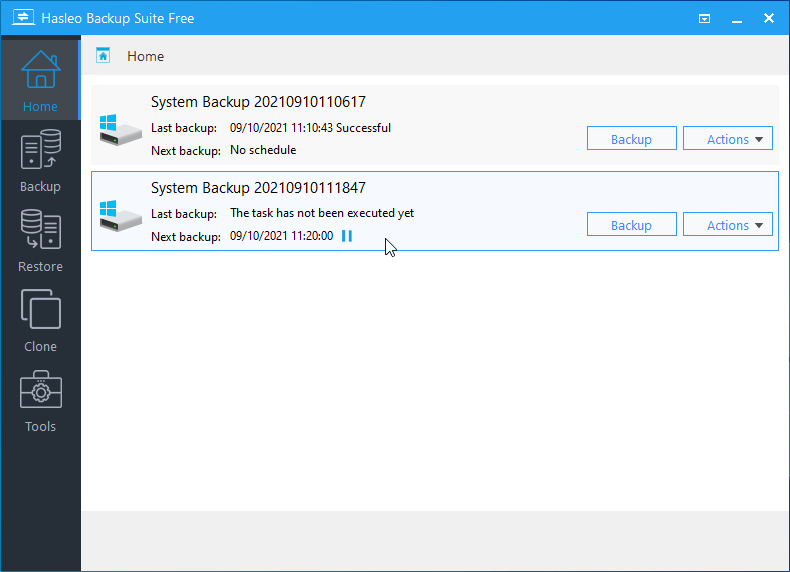Open the Tools toolbox in sidebar
Viewport: 790px width, 572px height.
tap(40, 400)
